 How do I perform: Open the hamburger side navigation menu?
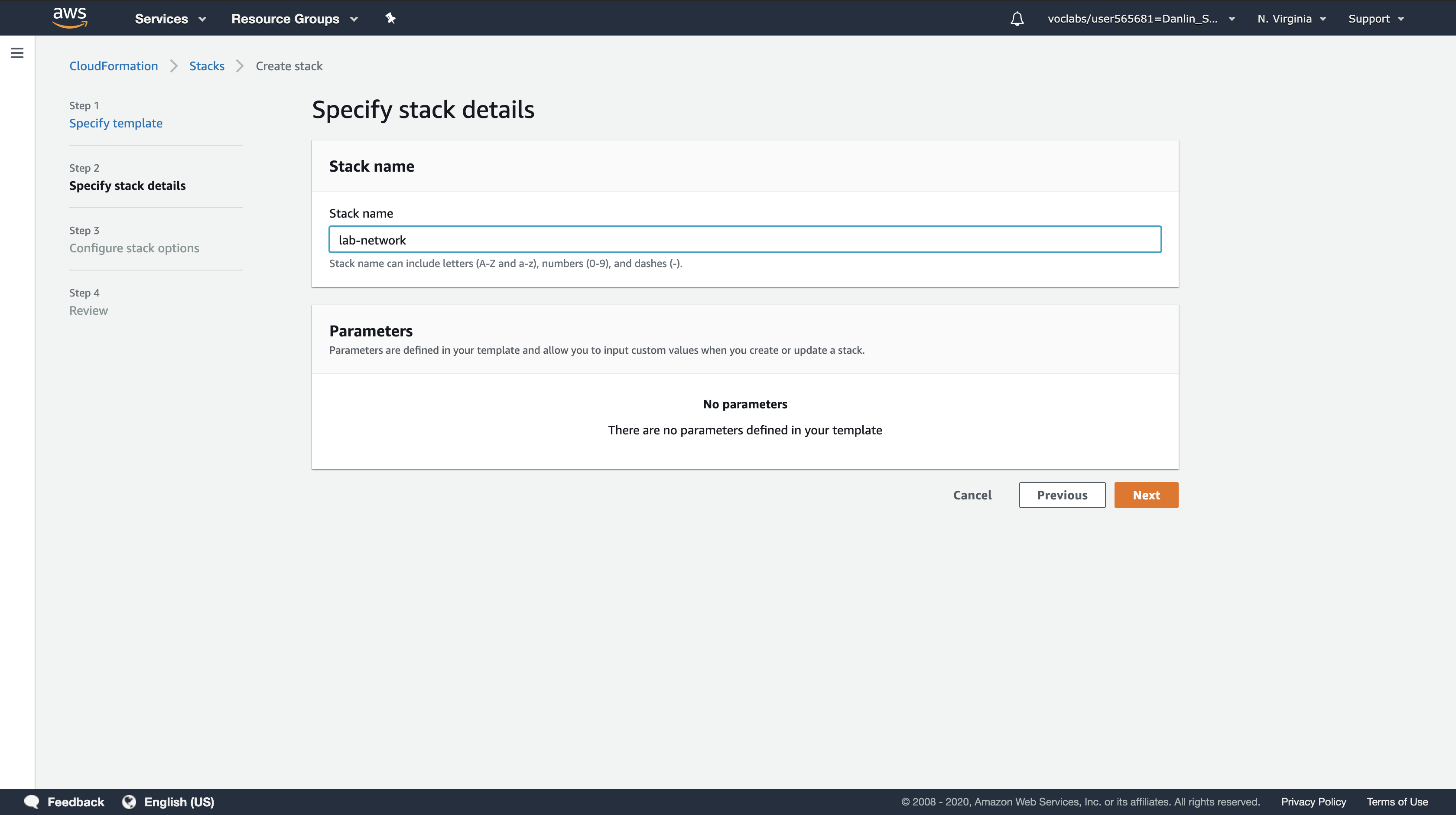pyautogui.click(x=17, y=53)
